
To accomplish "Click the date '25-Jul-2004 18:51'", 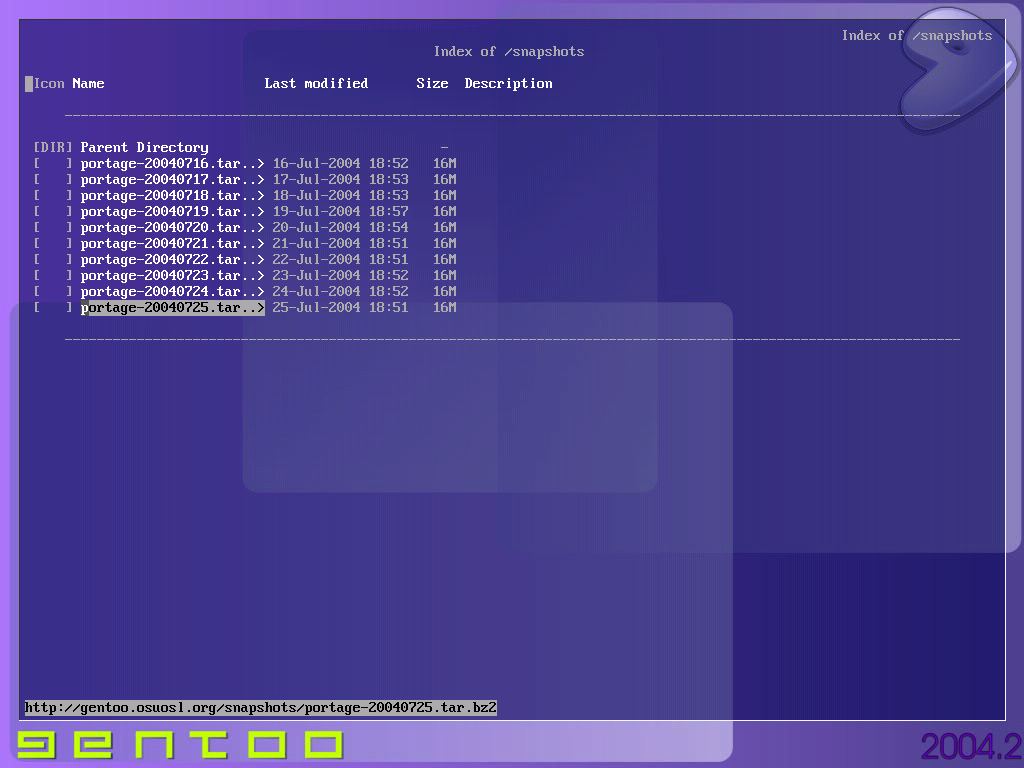I will 340,308.
